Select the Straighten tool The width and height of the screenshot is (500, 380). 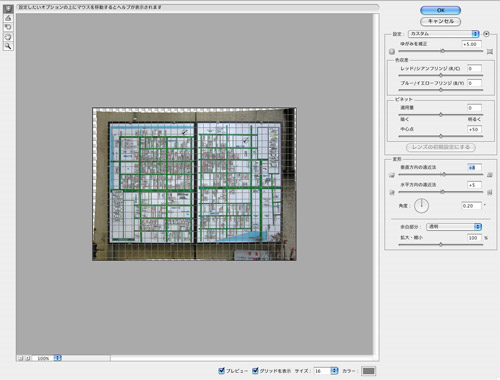coord(8,18)
